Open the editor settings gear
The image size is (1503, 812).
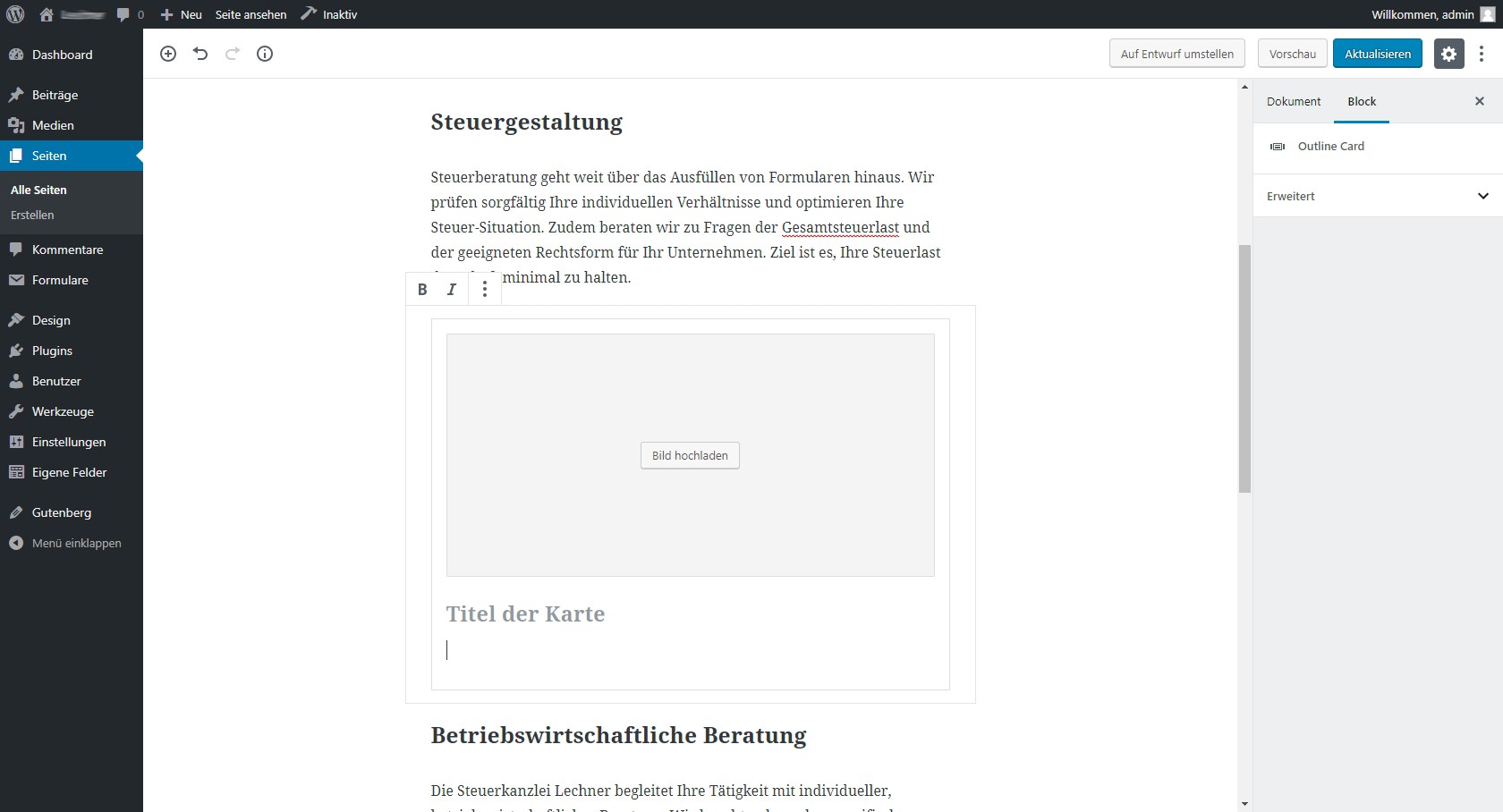1448,54
